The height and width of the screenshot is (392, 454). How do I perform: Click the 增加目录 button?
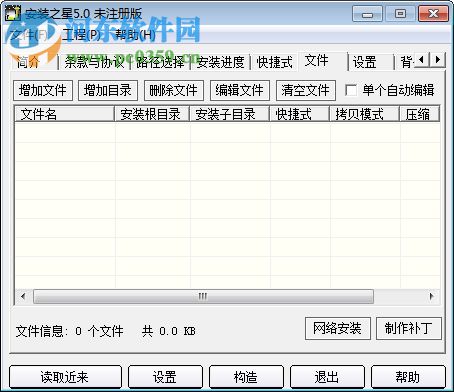[x=108, y=90]
